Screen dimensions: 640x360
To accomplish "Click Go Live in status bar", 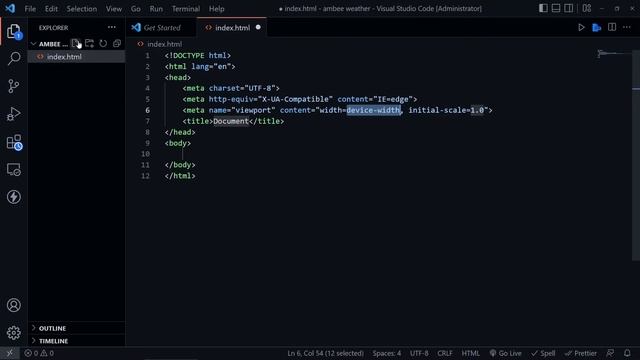I will click(x=505, y=353).
